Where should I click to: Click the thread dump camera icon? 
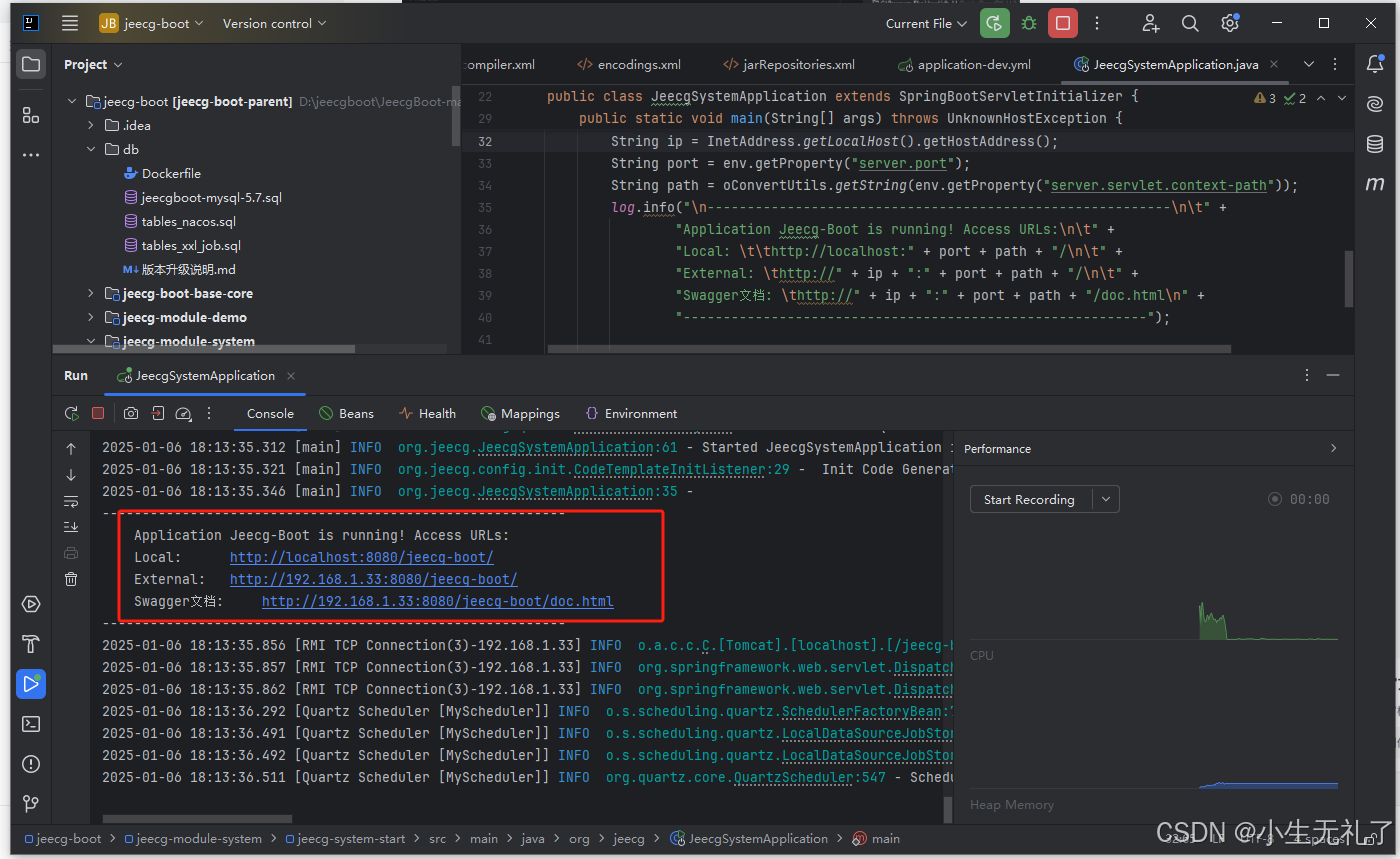pos(131,413)
